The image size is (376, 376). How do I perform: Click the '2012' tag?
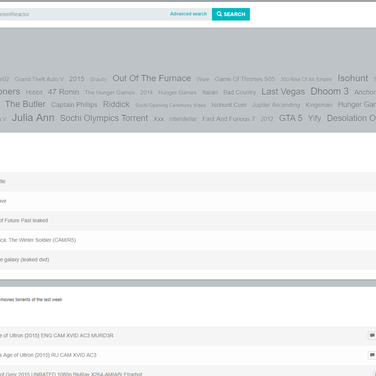pyautogui.click(x=267, y=119)
